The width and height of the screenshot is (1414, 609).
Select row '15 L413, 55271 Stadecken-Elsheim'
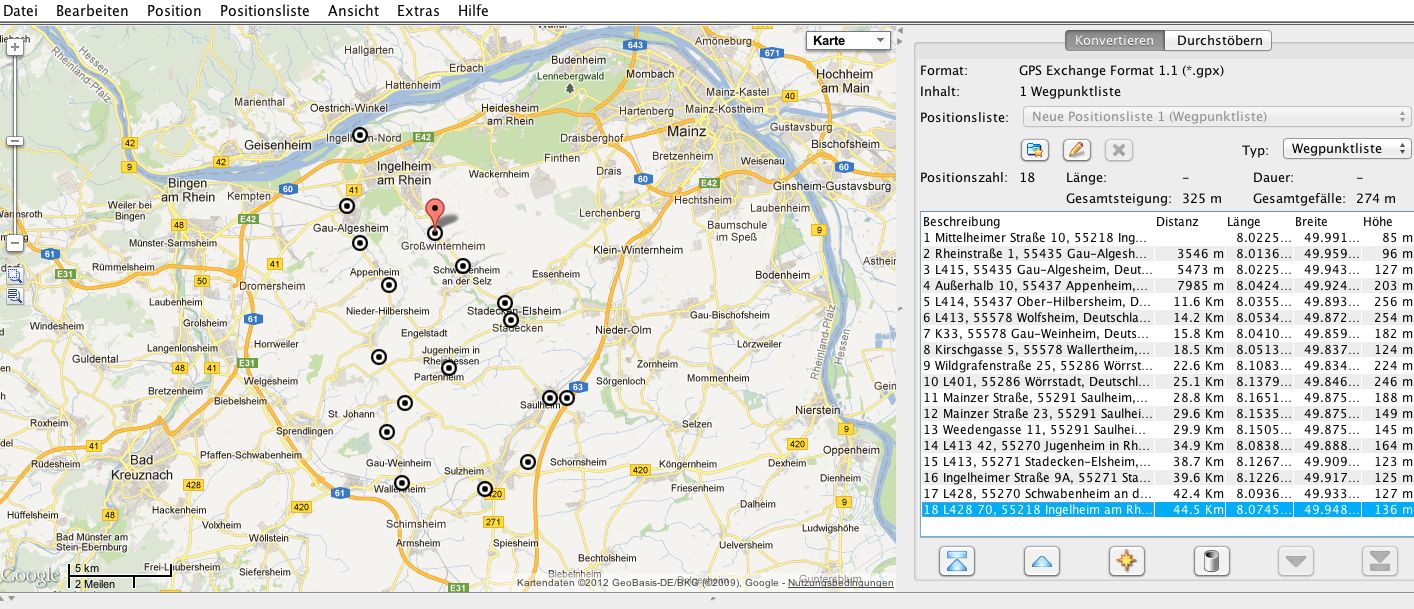1167,462
